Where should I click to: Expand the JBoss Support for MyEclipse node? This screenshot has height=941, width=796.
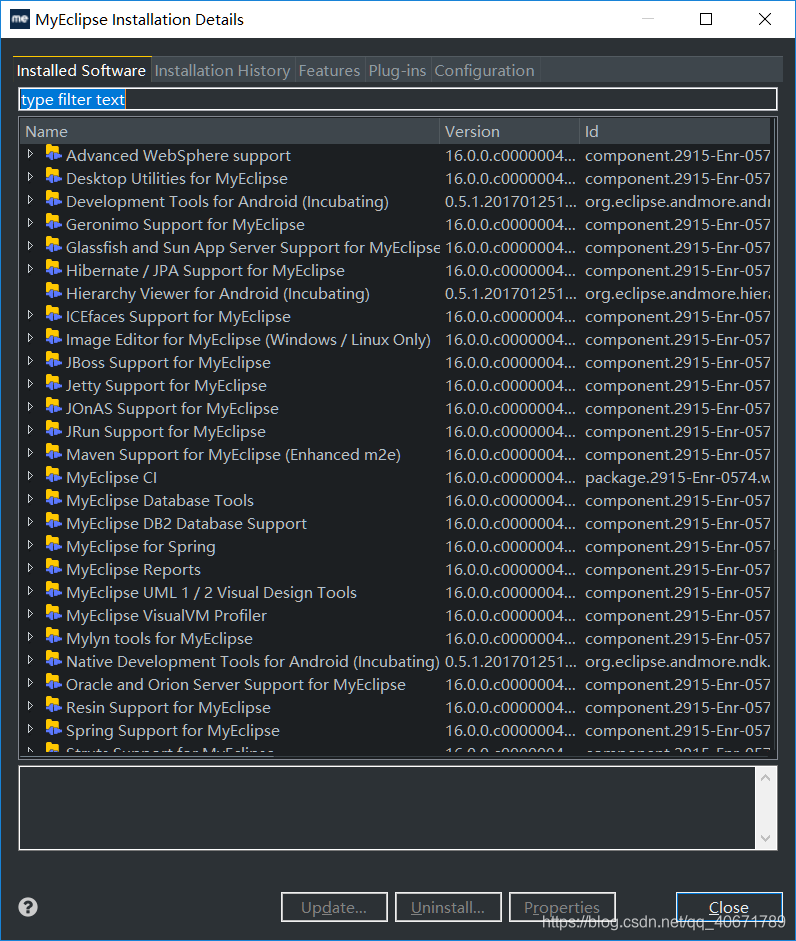pos(30,361)
